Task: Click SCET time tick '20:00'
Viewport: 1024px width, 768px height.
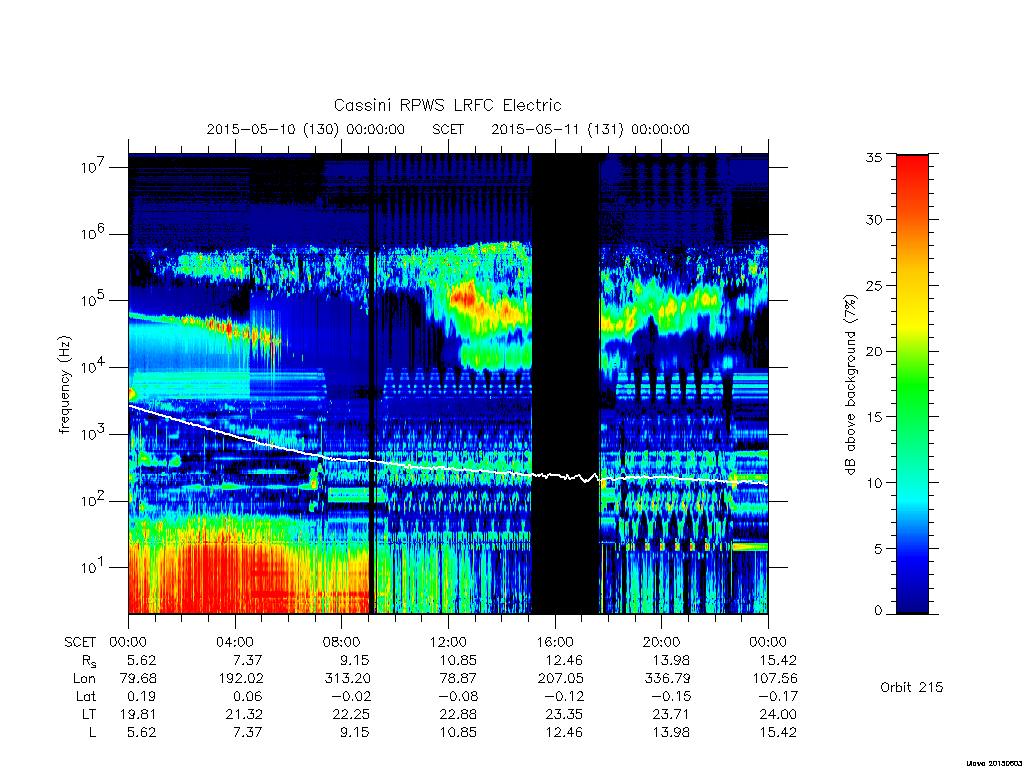Action: tap(662, 642)
